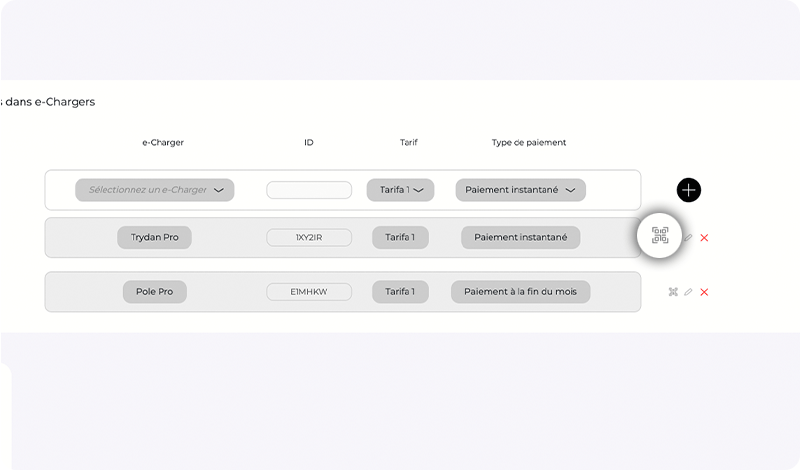Open QR code for Trydan Pro
The width and height of the screenshot is (800, 470).
coord(660,236)
